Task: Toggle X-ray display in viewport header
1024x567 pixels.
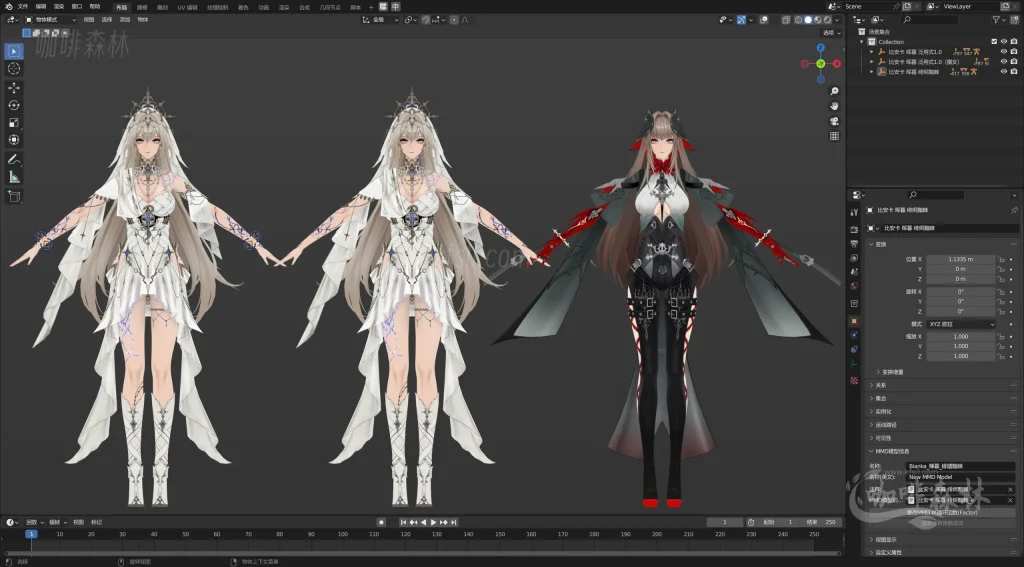Action: click(x=786, y=20)
